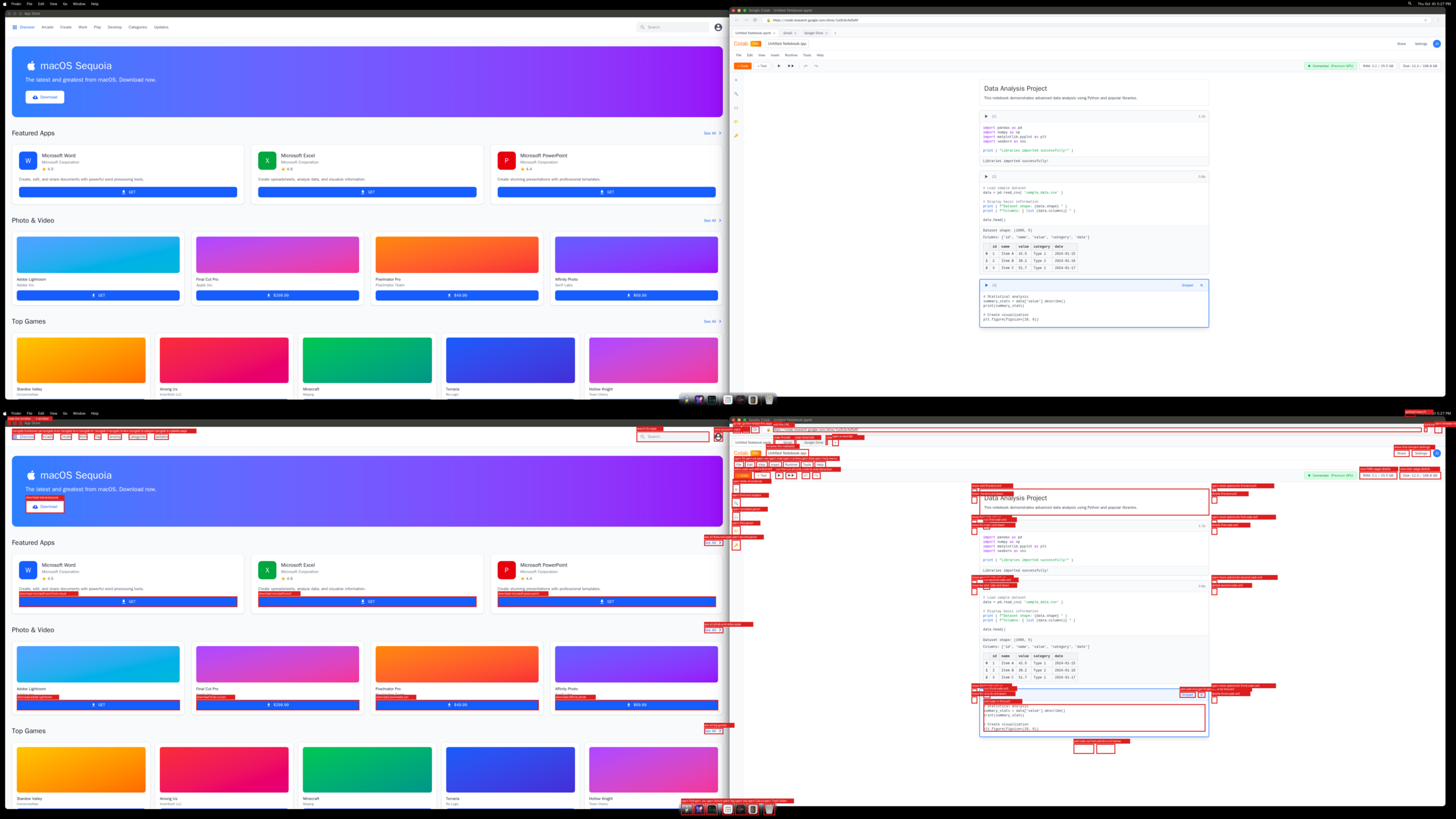The image size is (1456, 819).
Task: Open the RAM usage details indicator
Action: click(1378, 66)
